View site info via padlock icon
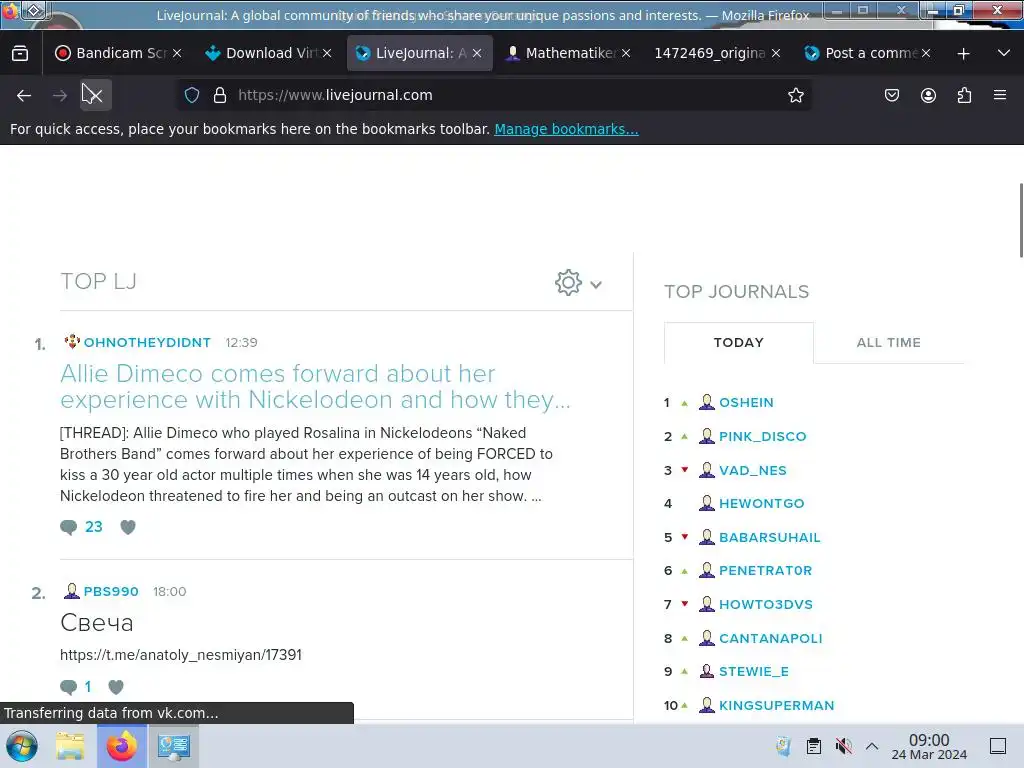 (x=220, y=95)
